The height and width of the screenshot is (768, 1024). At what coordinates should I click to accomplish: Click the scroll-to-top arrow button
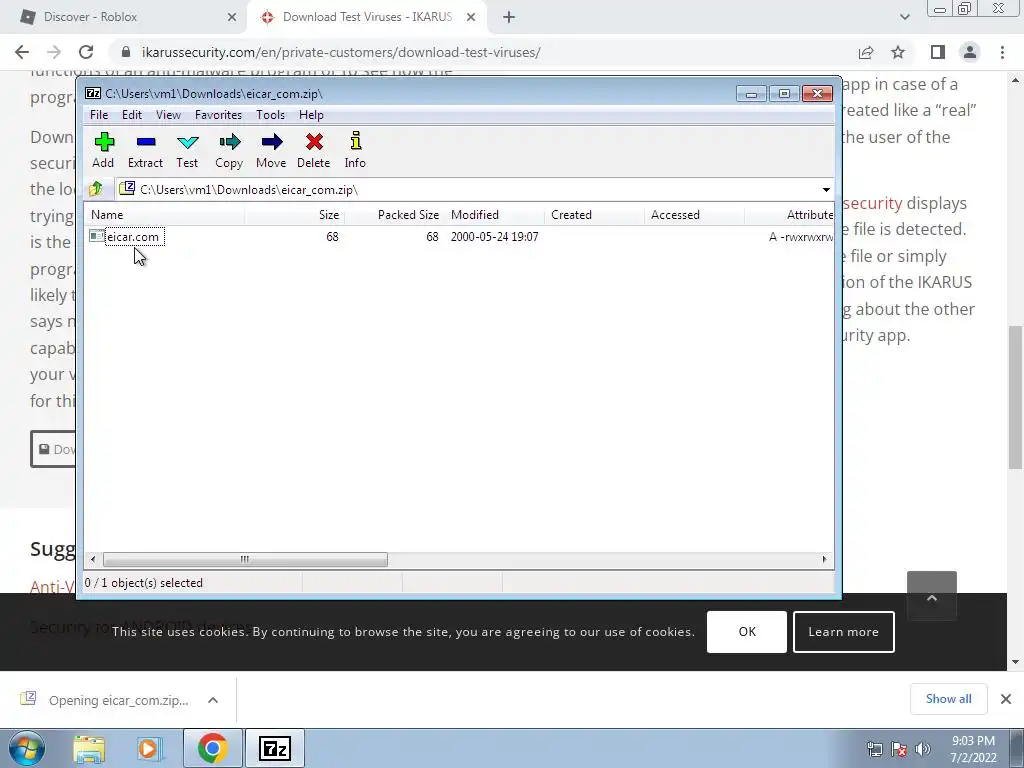(x=932, y=597)
